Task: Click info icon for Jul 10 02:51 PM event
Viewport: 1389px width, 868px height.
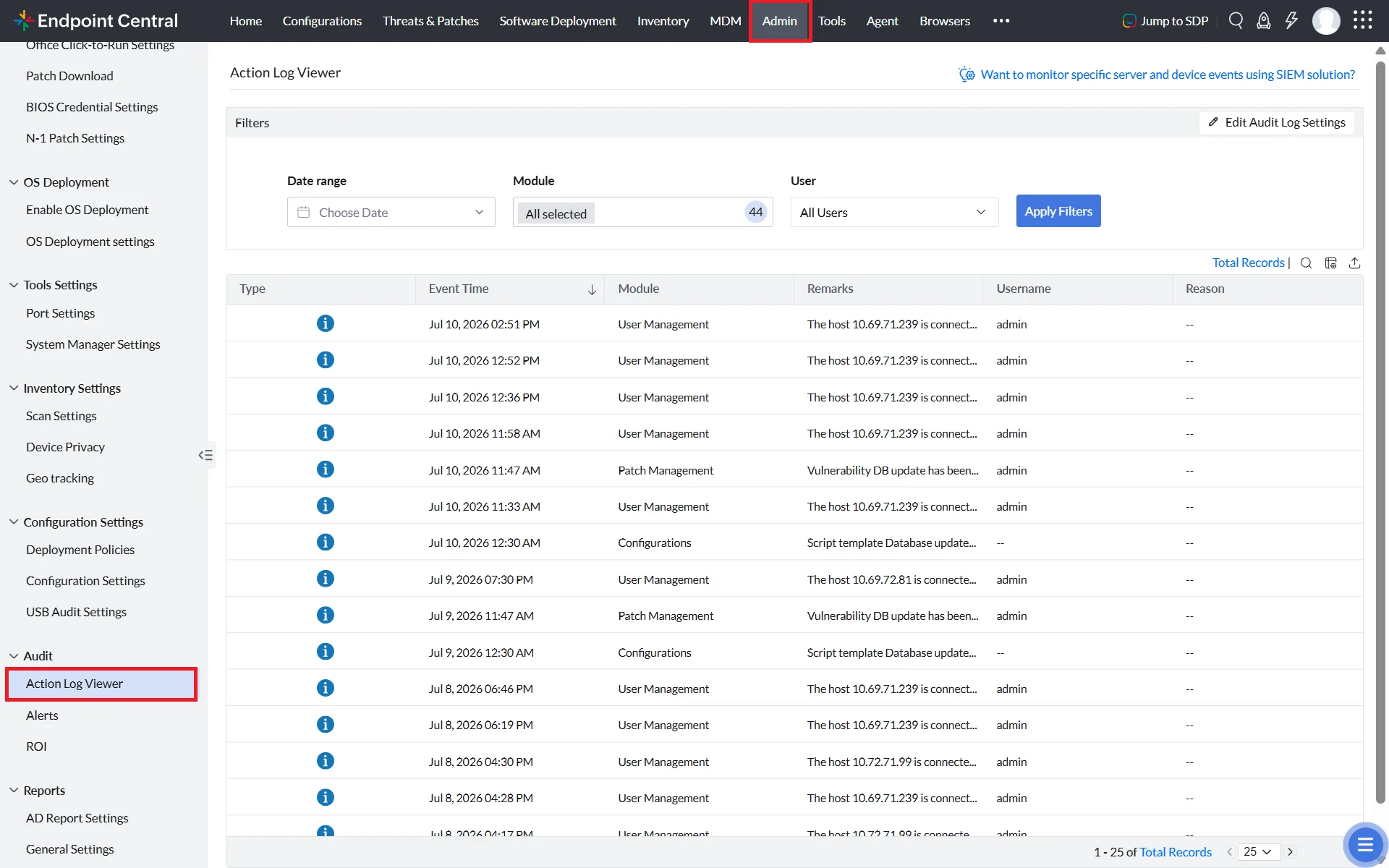Action: tap(326, 323)
